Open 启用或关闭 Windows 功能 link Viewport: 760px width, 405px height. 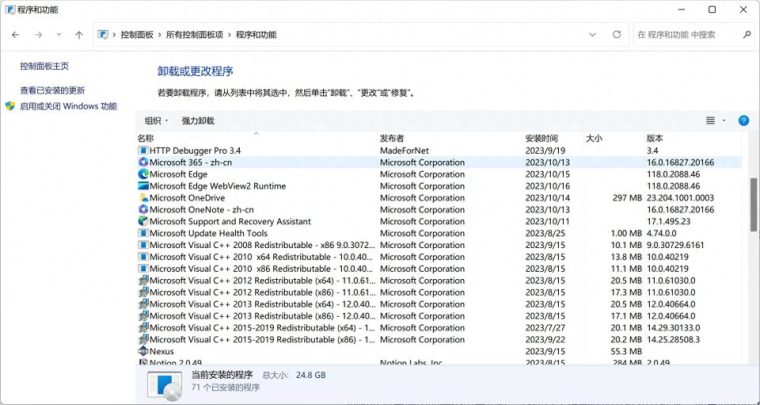click(68, 106)
